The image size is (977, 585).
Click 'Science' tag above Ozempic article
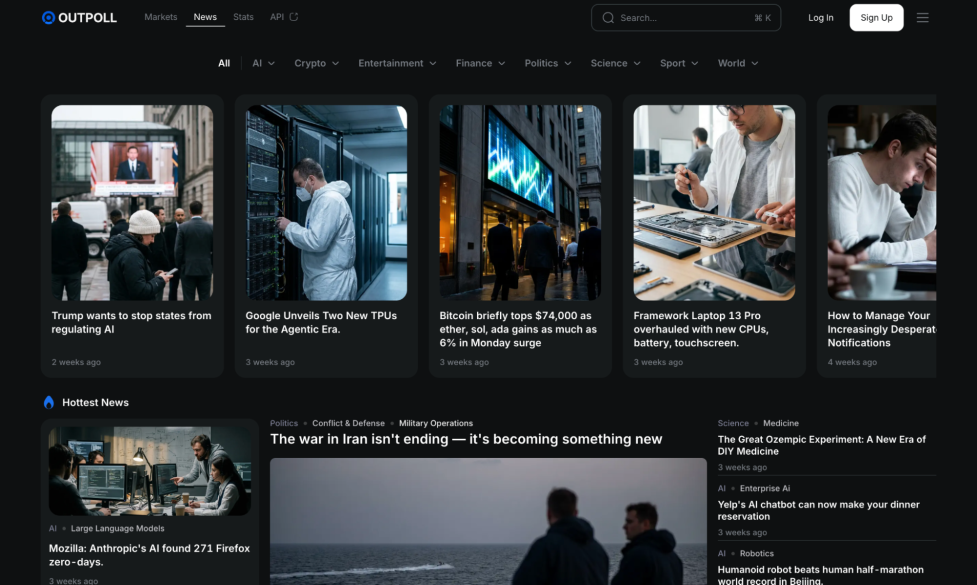[733, 423]
